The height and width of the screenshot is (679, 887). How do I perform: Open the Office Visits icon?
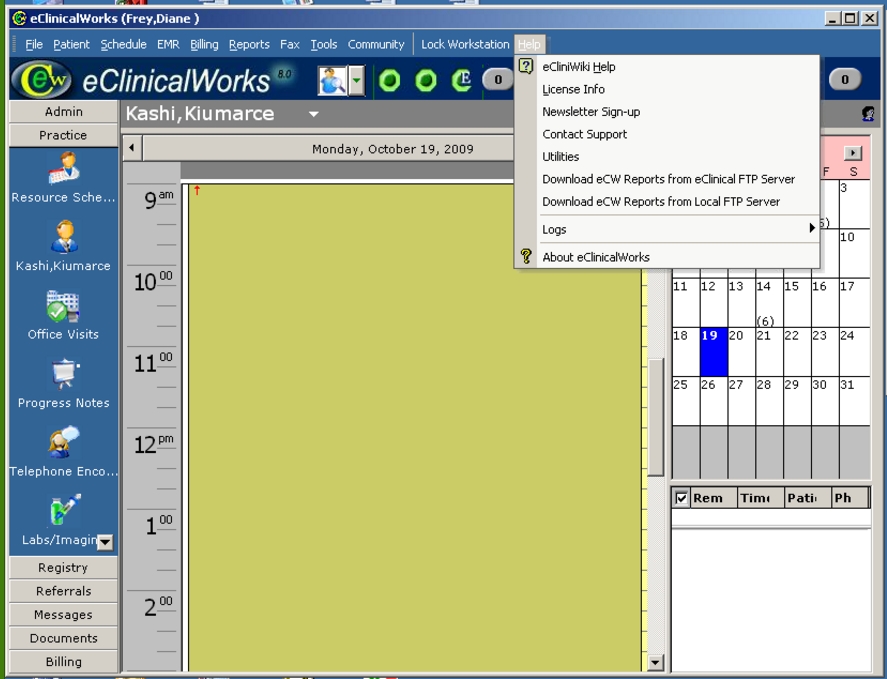[x=63, y=306]
